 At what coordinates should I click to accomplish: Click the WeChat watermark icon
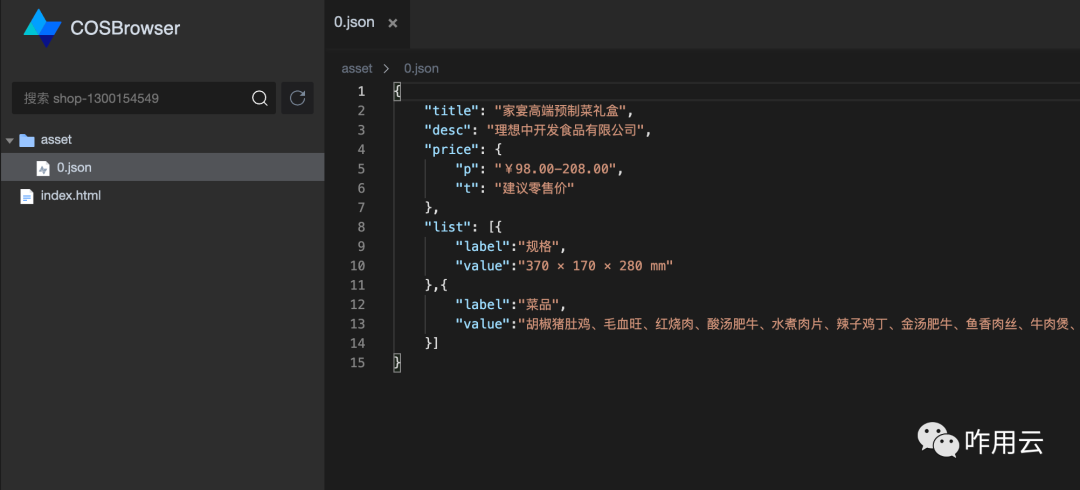pyautogui.click(x=937, y=440)
